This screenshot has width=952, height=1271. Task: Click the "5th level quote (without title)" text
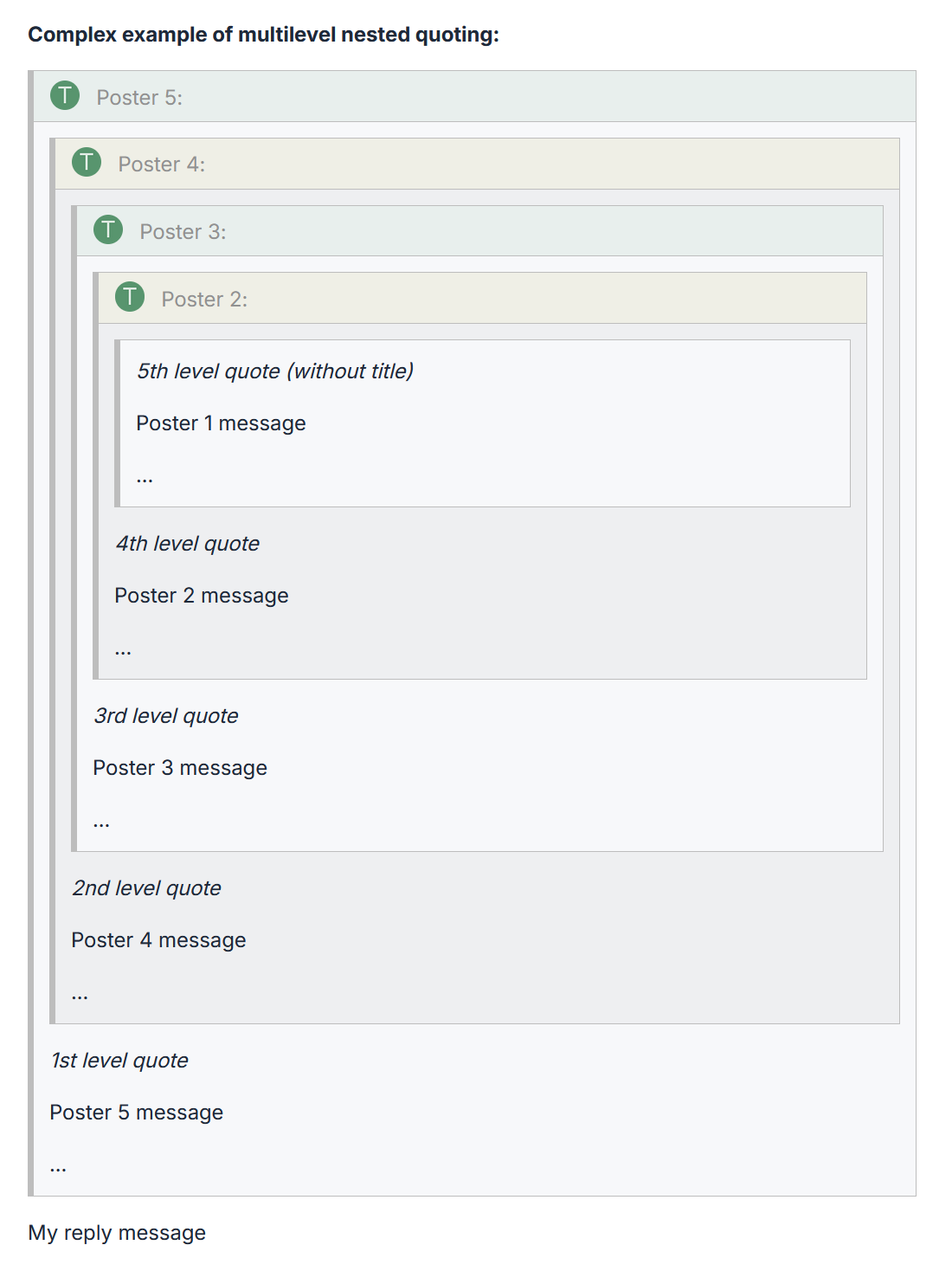[x=274, y=371]
